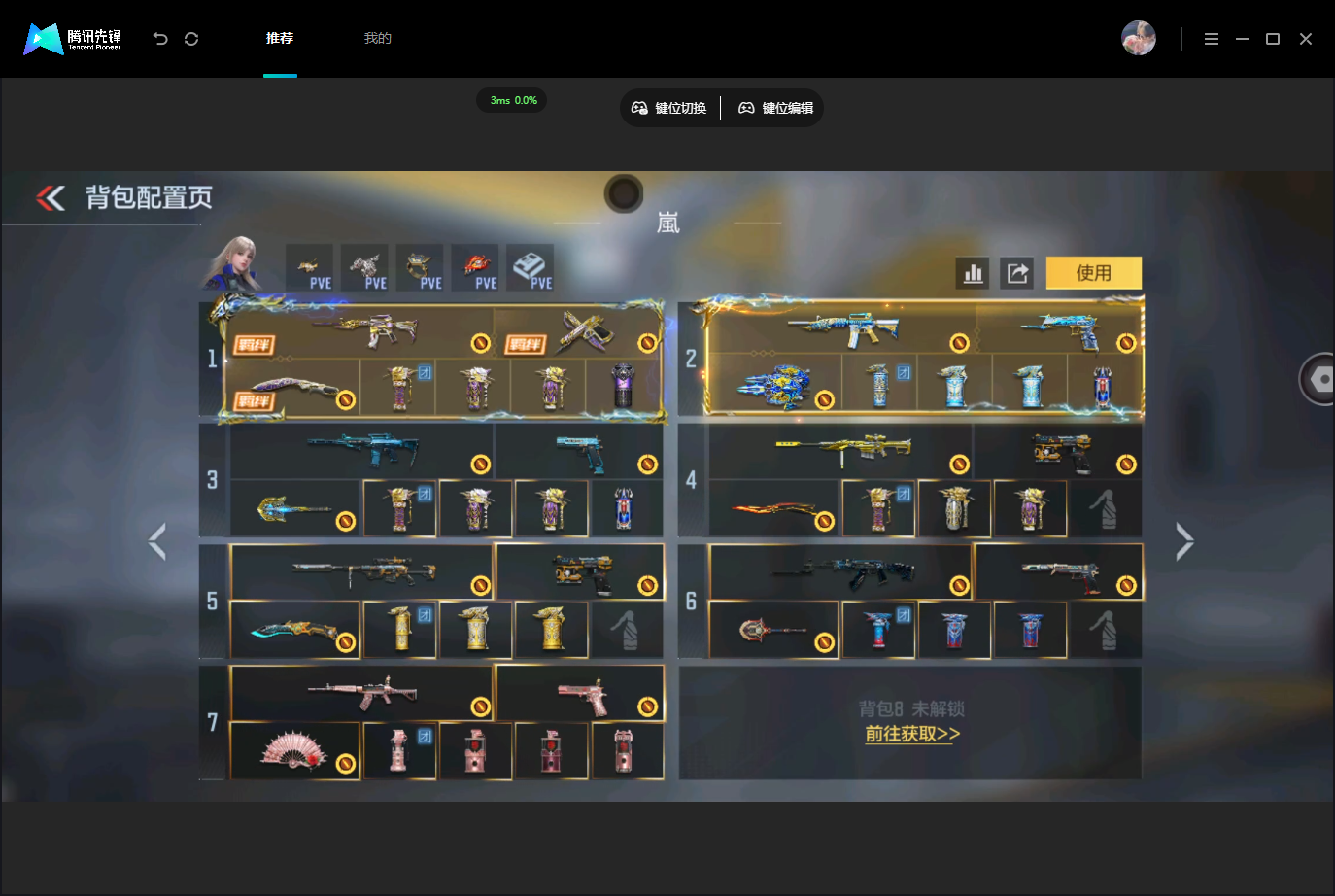Switch to the 推荐 tab
This screenshot has height=896, width=1335.
[x=280, y=38]
